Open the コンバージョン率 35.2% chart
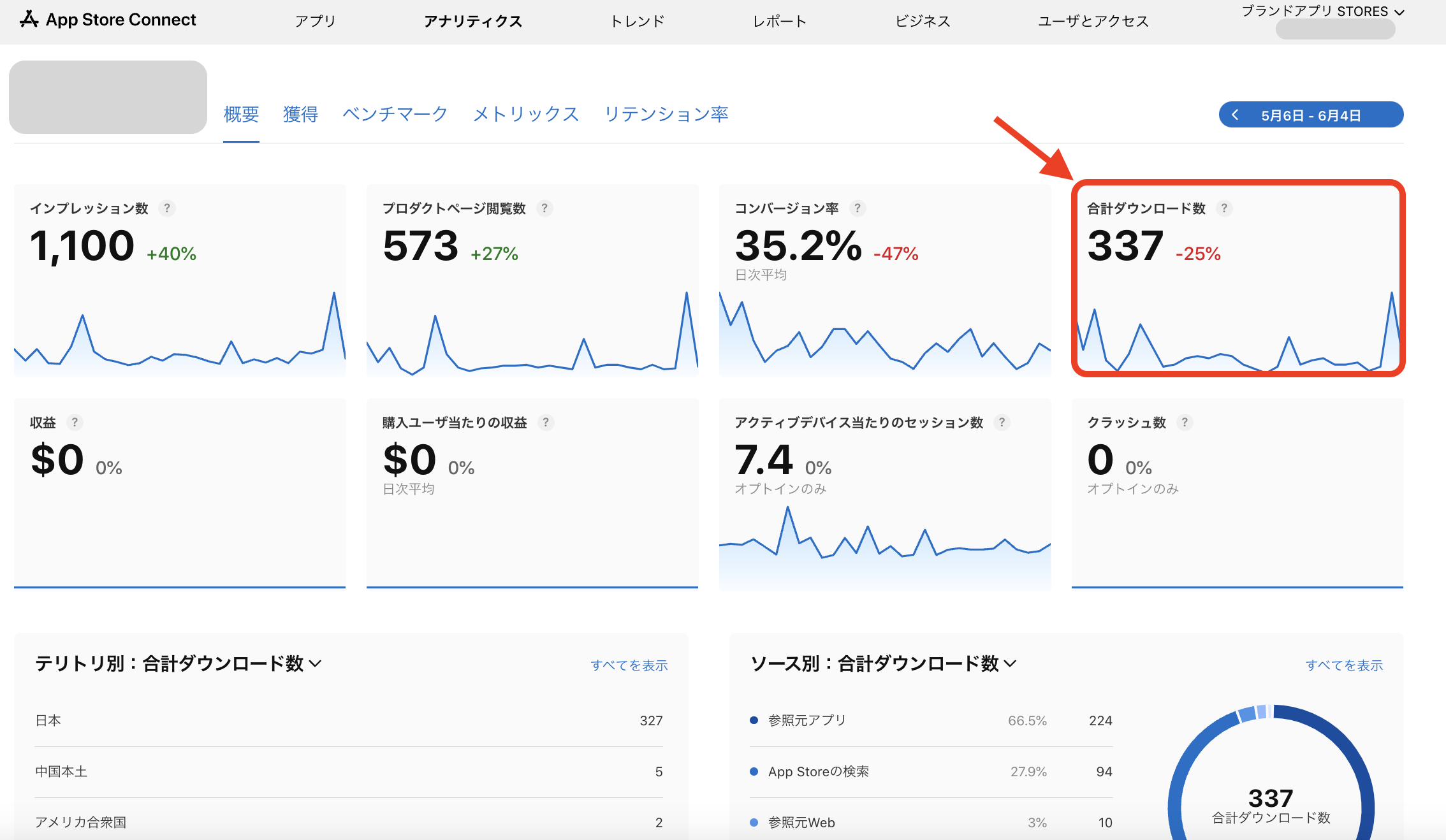Image resolution: width=1446 pixels, height=840 pixels. (885, 280)
